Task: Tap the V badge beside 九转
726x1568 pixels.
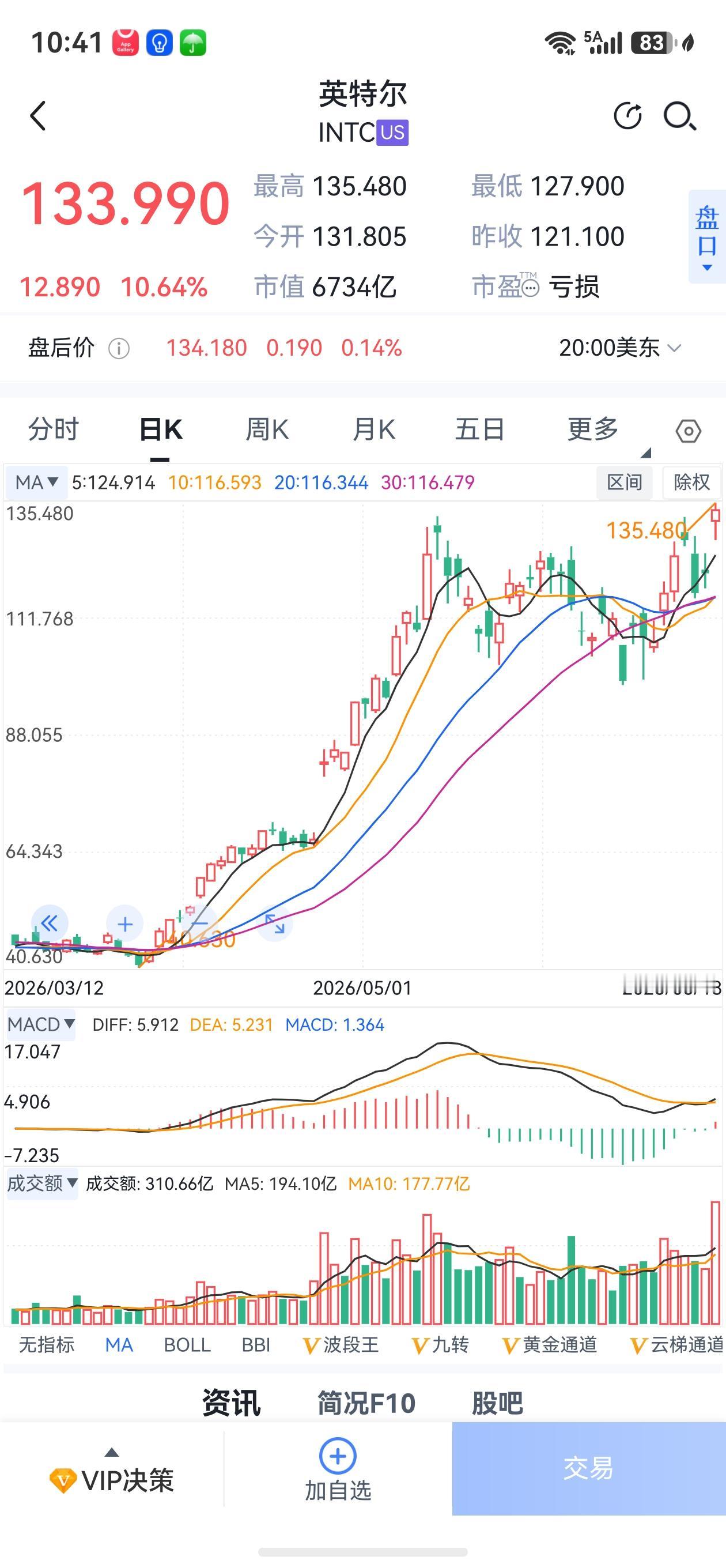Action: (x=420, y=1346)
